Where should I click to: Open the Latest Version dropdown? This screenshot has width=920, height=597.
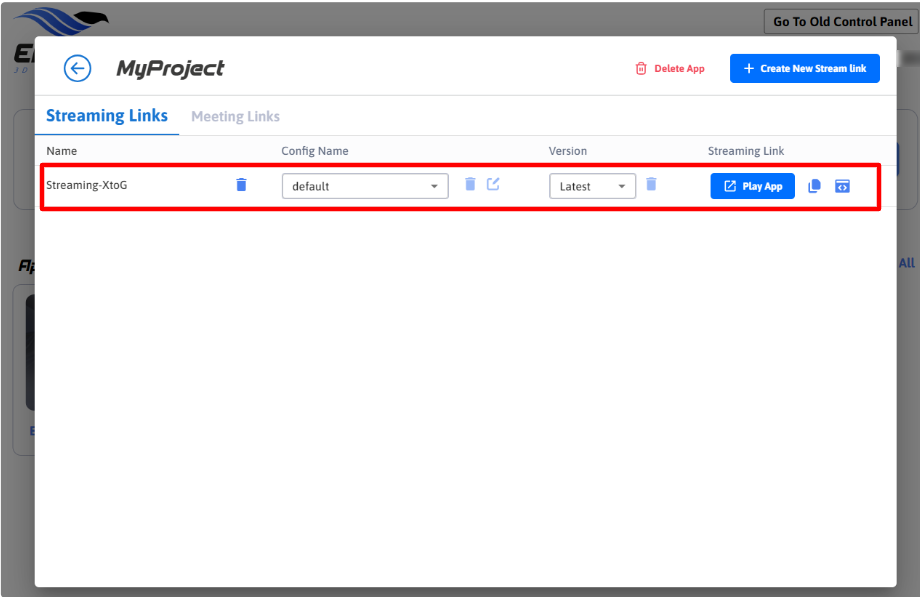[592, 186]
